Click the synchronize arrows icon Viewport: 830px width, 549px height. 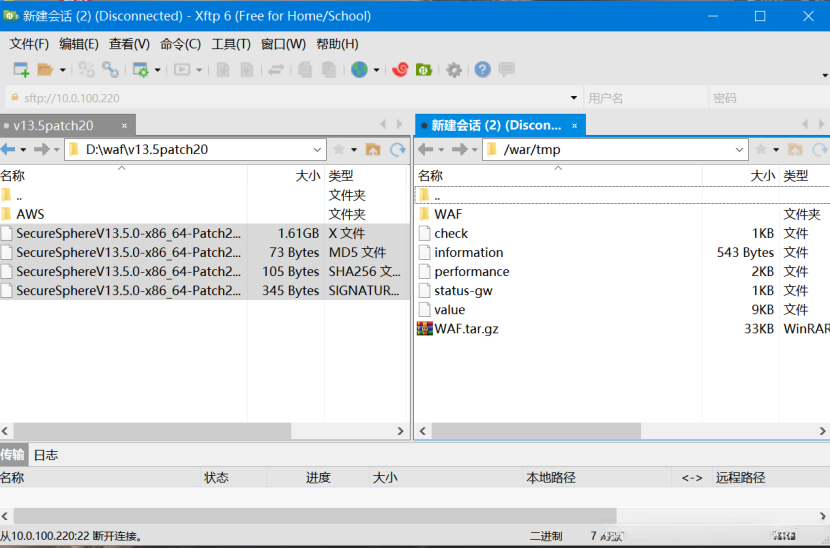click(276, 69)
